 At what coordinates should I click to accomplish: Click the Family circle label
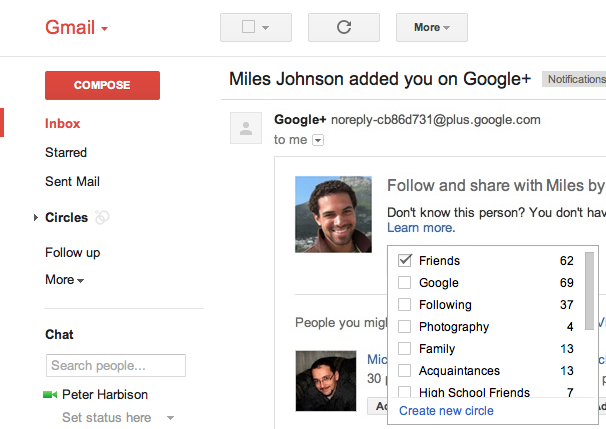[437, 349]
